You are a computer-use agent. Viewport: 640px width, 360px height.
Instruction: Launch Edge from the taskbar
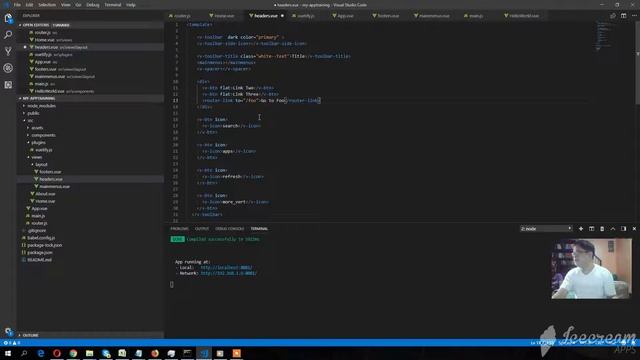point(40,353)
